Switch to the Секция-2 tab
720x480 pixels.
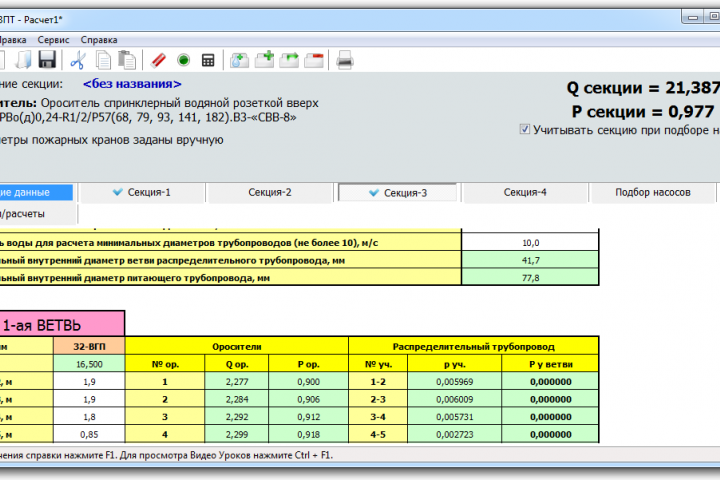click(269, 192)
